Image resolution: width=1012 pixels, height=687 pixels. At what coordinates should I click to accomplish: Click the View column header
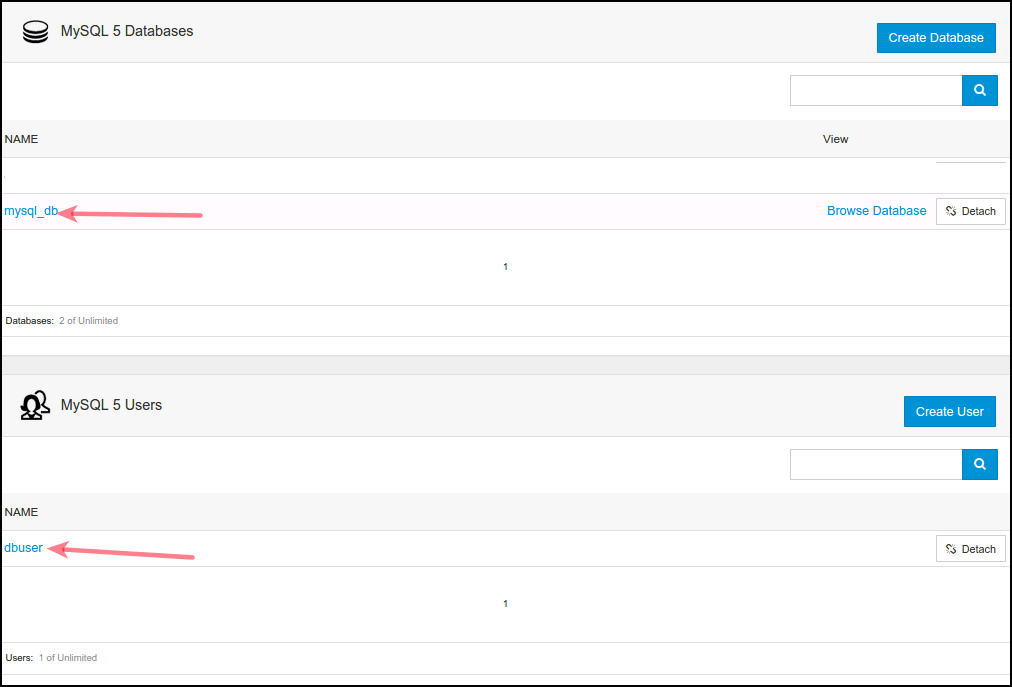tap(835, 139)
